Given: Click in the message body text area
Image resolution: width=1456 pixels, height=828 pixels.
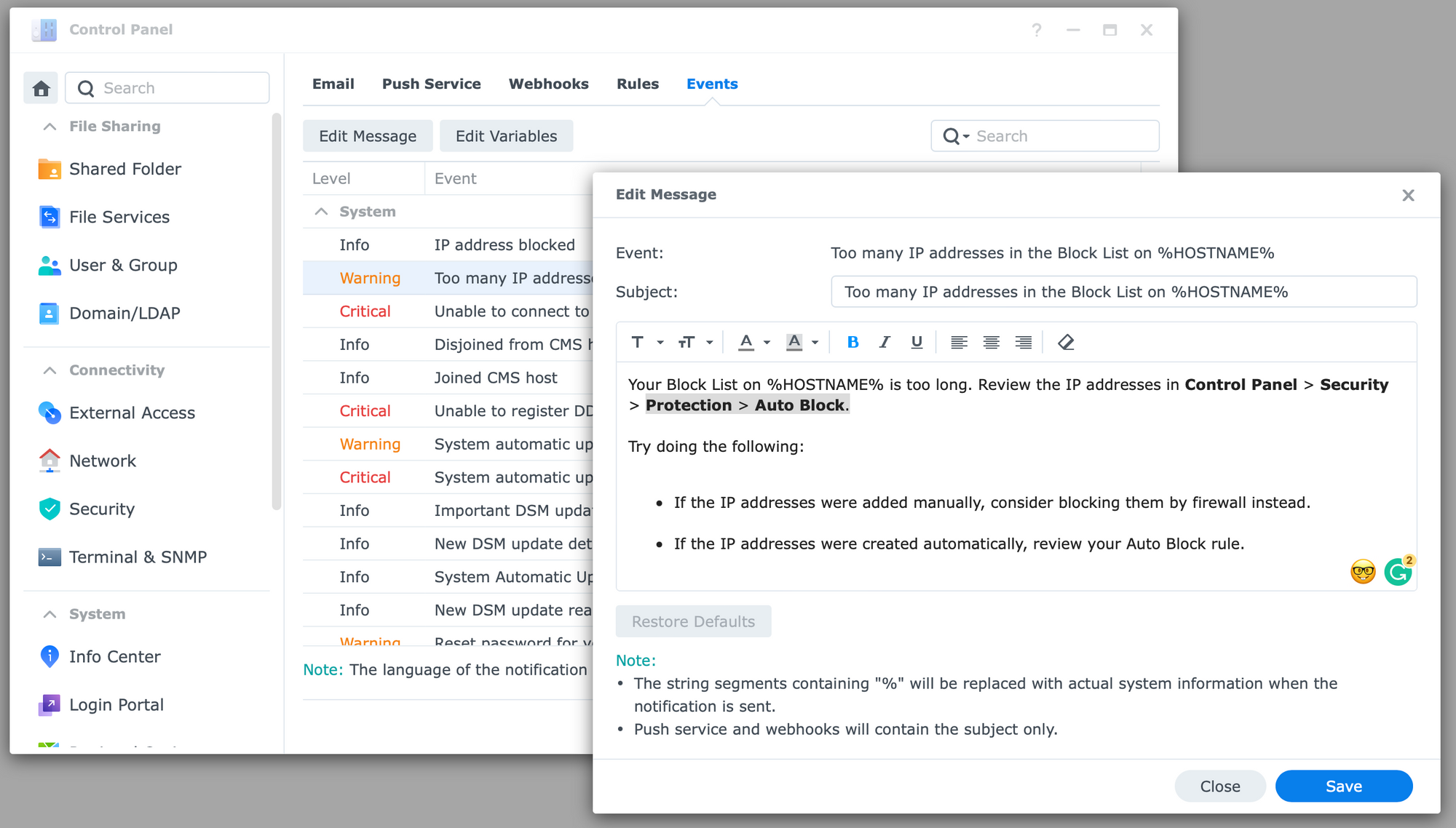Looking at the screenshot, I should pos(1016,475).
